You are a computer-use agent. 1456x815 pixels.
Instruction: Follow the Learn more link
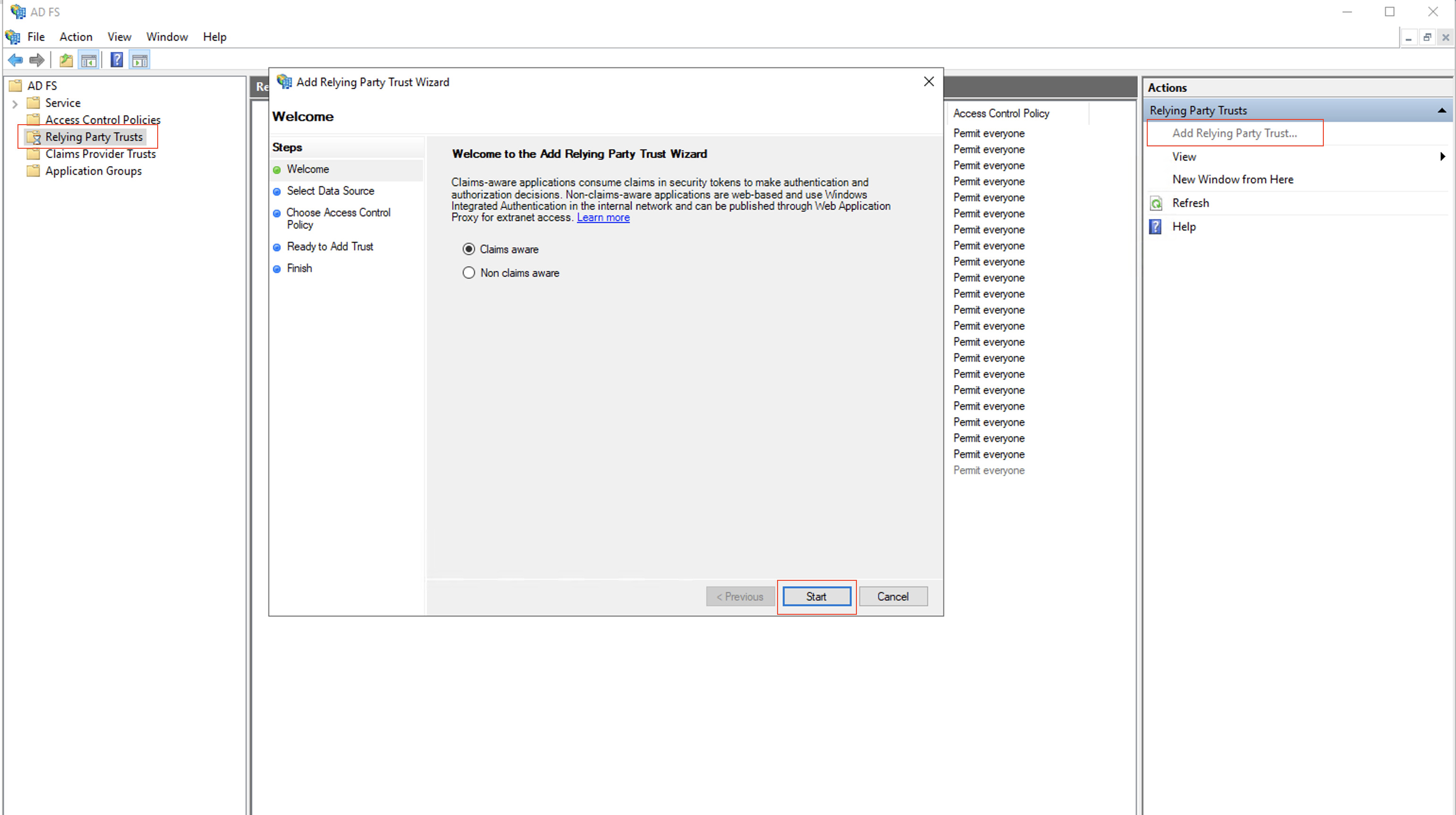[603, 218]
